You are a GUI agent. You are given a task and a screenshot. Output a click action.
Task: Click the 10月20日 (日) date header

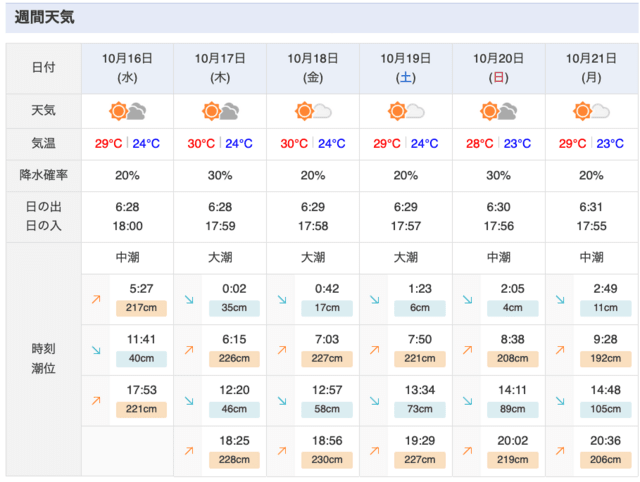[x=498, y=68]
